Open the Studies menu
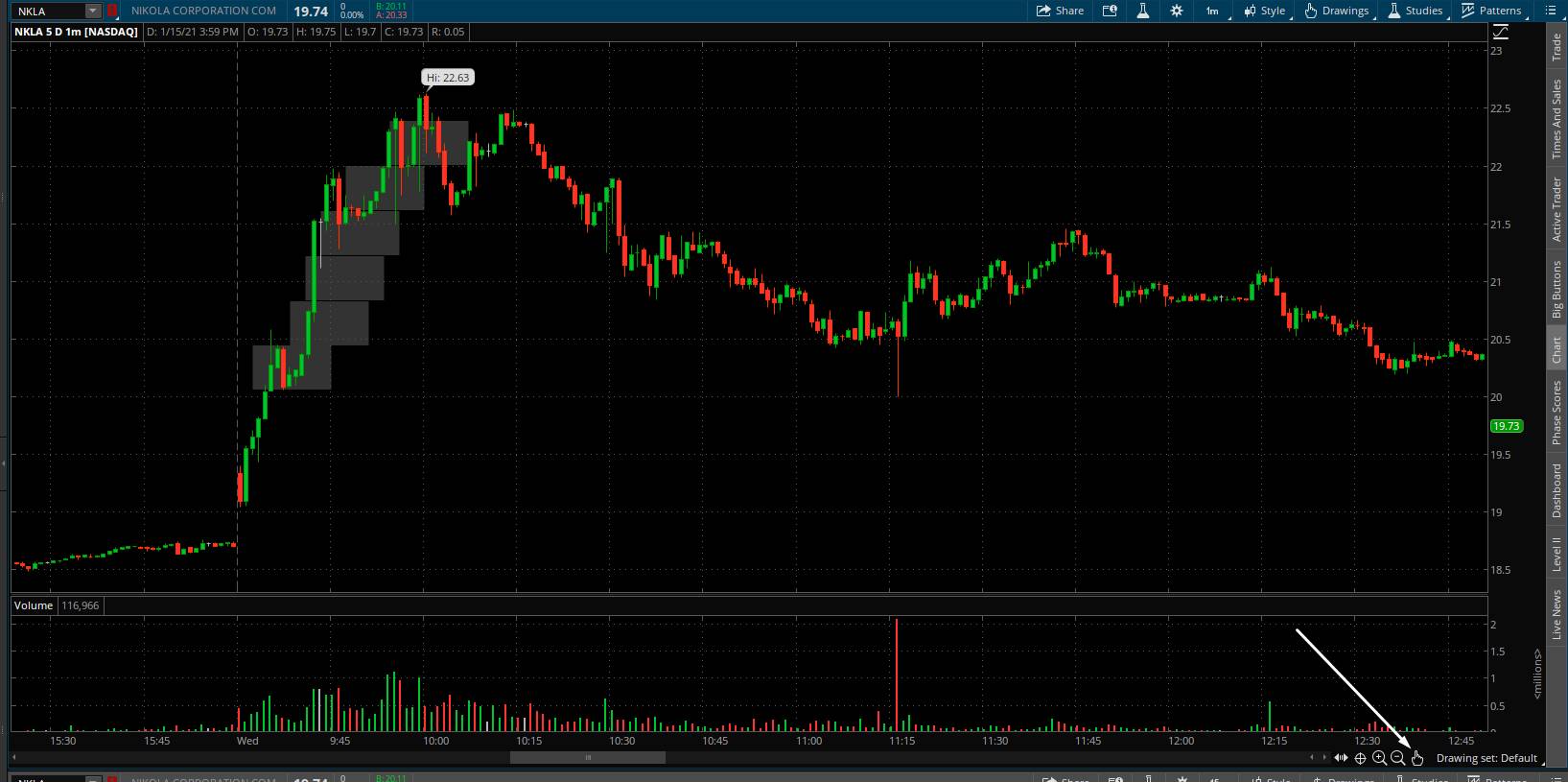1568x782 pixels. coord(1415,11)
